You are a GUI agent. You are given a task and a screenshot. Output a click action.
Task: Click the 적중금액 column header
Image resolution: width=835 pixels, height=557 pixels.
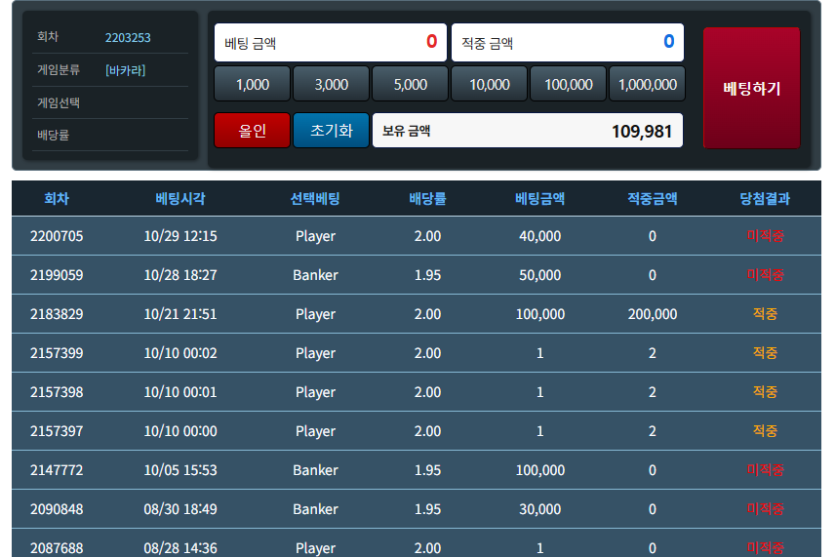(x=652, y=199)
